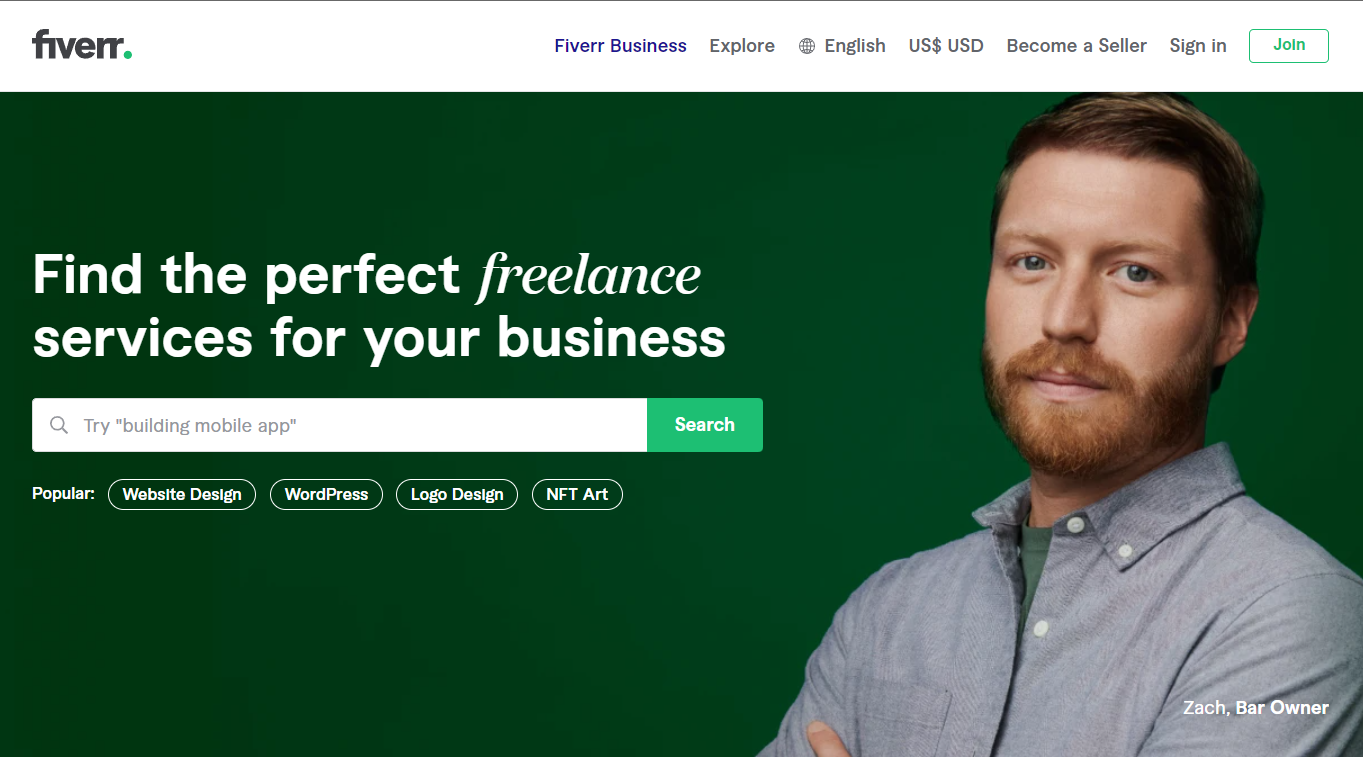Click the green Search button

click(705, 425)
